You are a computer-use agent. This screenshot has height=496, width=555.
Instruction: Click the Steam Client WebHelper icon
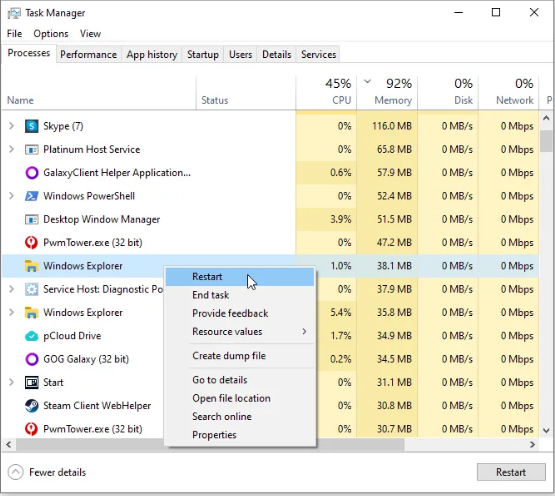point(32,406)
